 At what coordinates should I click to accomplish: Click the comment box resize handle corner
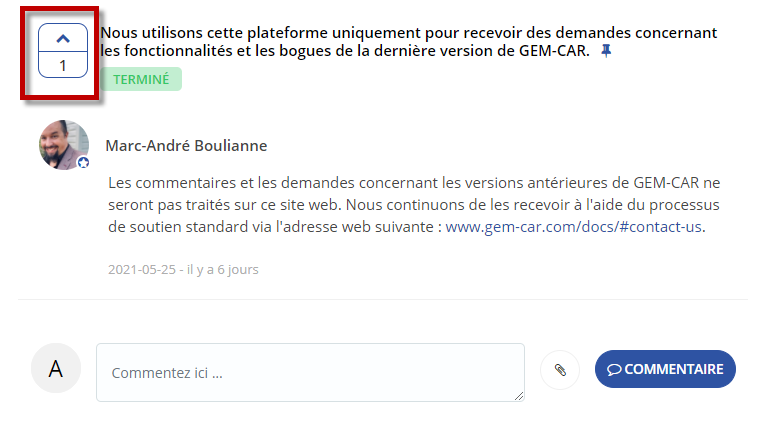(519, 396)
